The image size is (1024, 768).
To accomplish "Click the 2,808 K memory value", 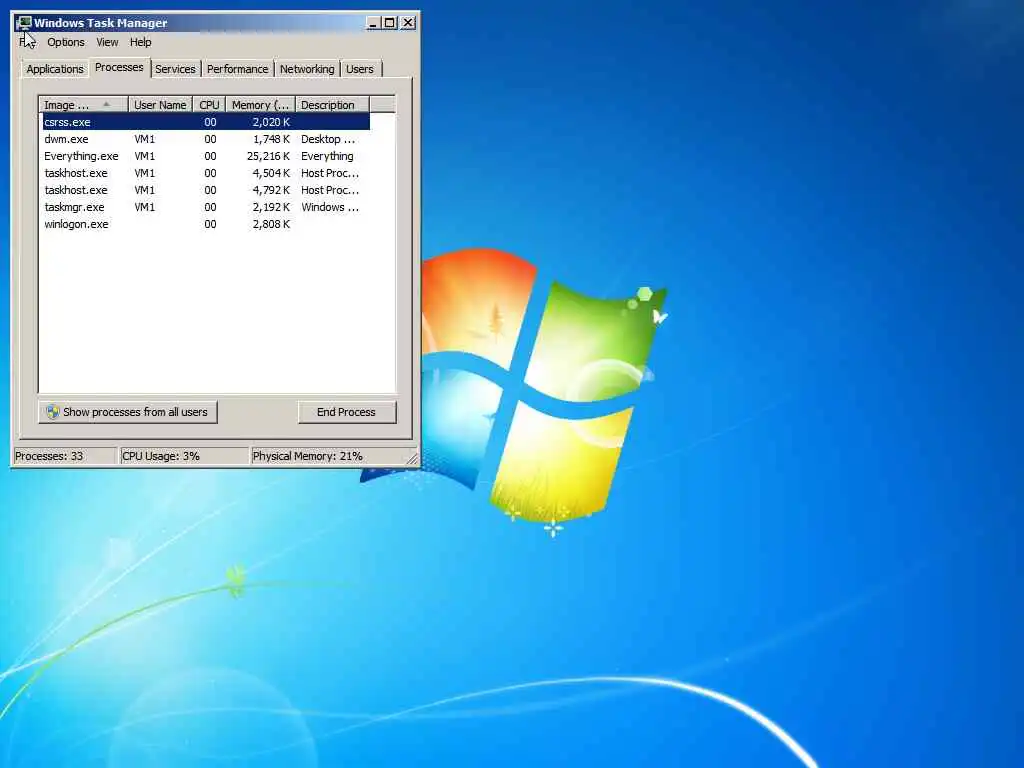I will (x=271, y=224).
